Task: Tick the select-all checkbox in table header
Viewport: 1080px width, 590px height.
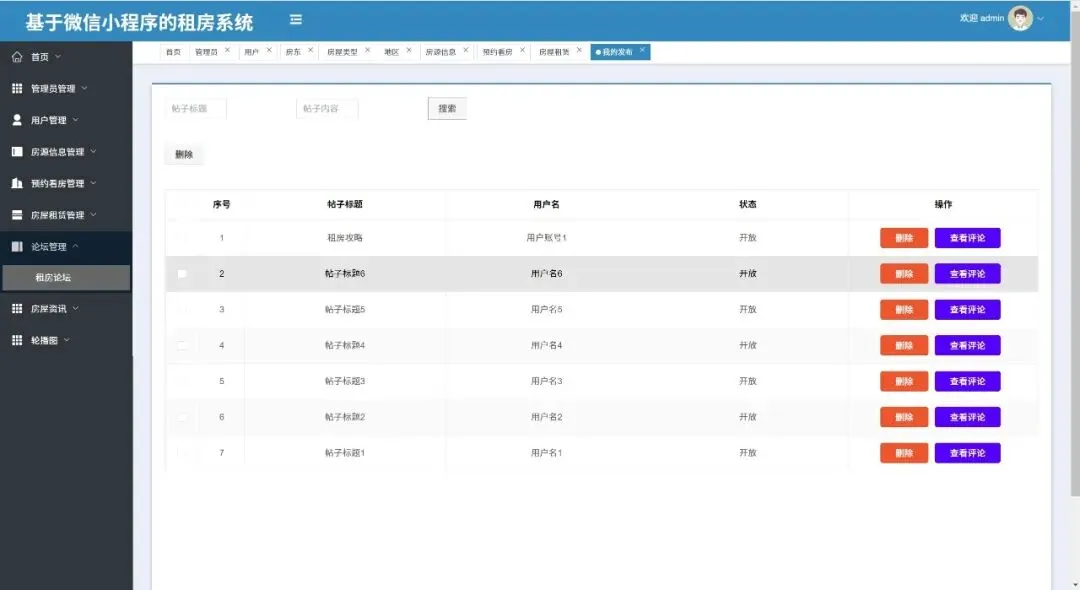Action: [182, 204]
